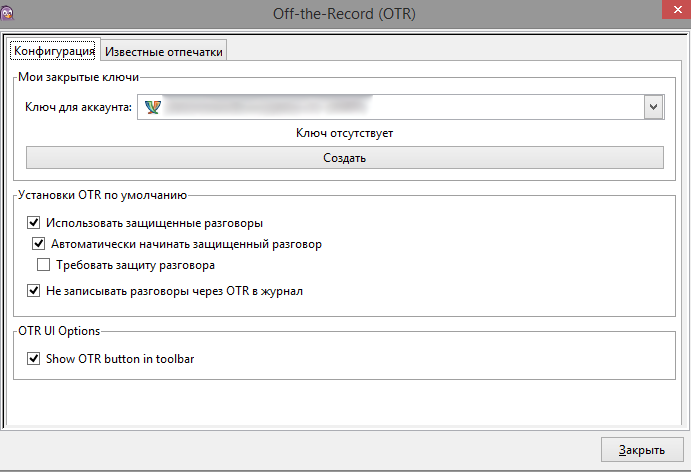This screenshot has width=691, height=472.
Task: Click the 'Off-the-Record (OTR)' window title
Action: [345, 14]
